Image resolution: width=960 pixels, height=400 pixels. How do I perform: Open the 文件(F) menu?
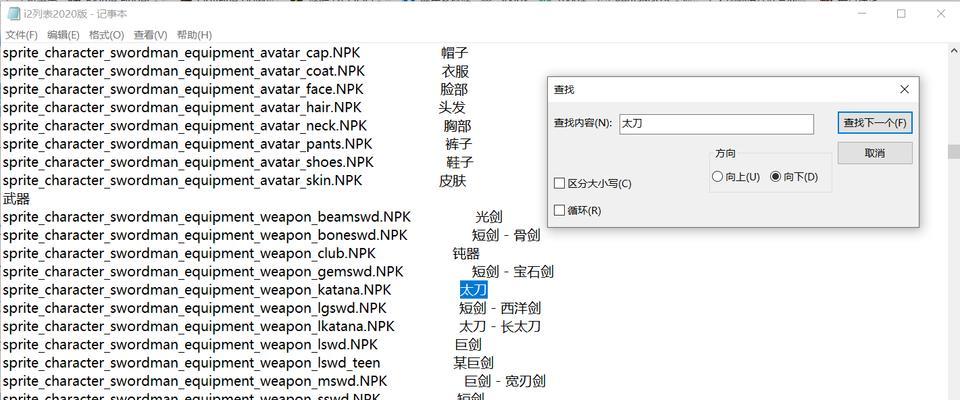21,35
